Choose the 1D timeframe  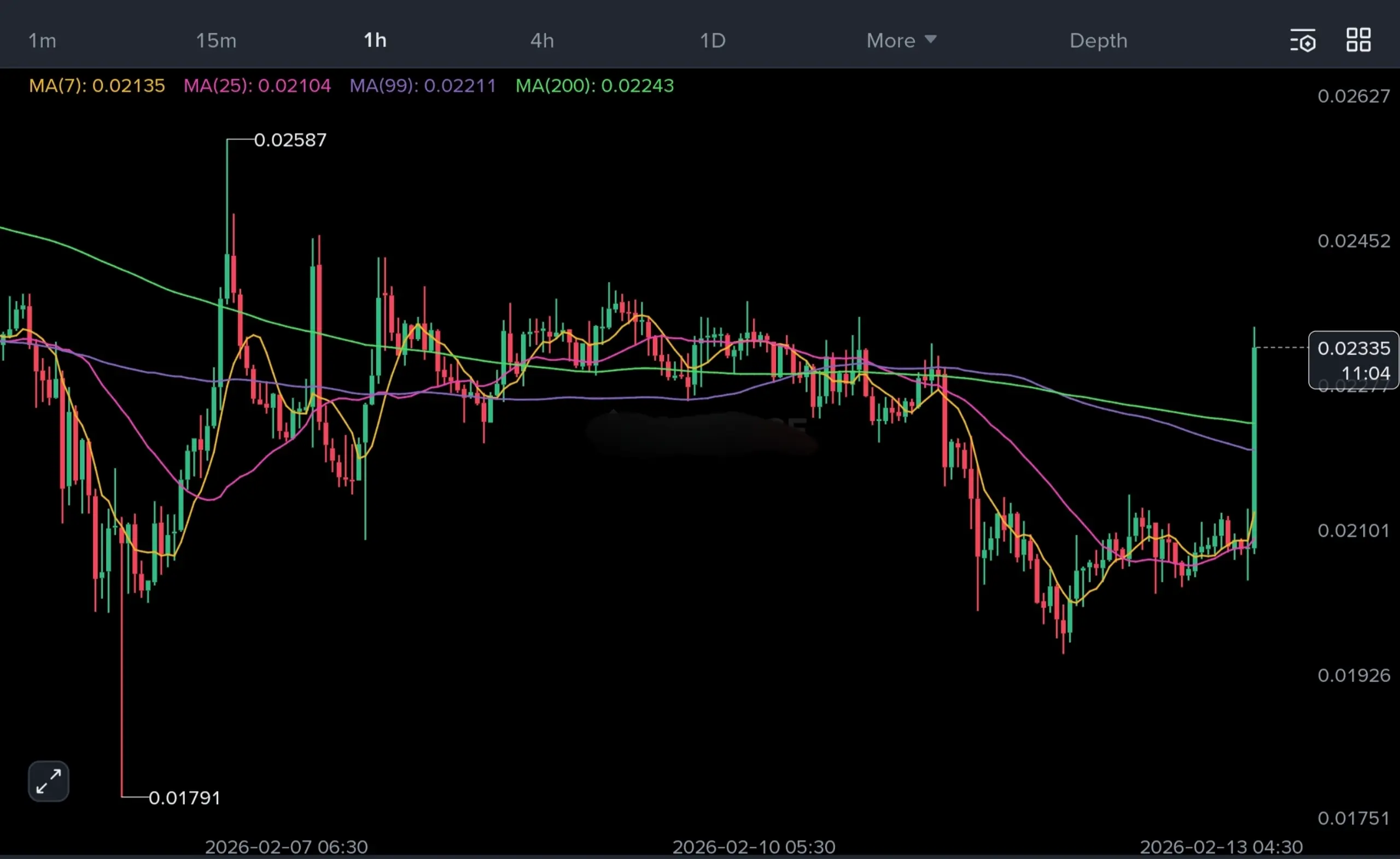[713, 40]
